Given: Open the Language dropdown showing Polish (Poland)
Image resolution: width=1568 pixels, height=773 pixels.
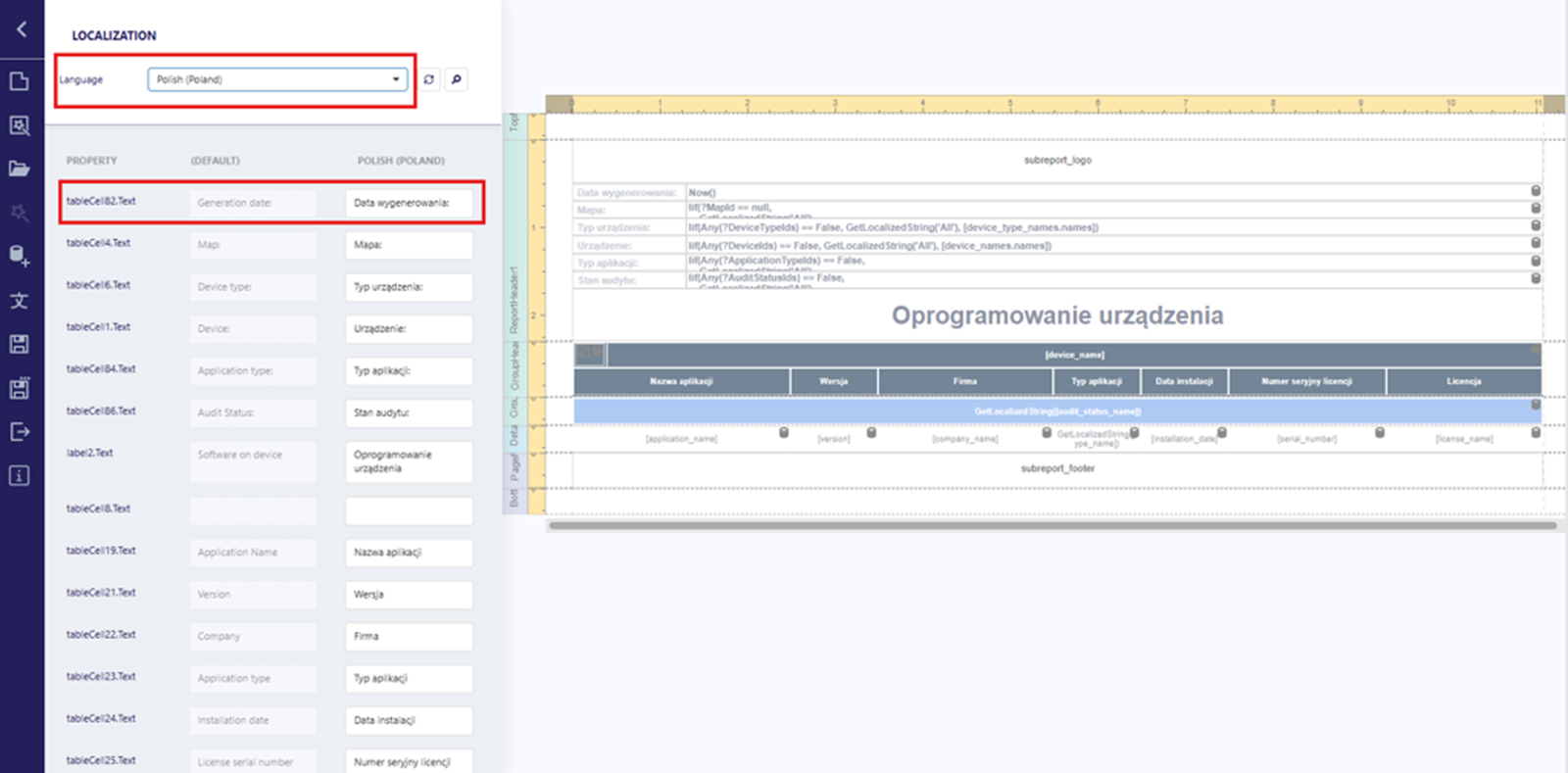Looking at the screenshot, I should (x=277, y=79).
